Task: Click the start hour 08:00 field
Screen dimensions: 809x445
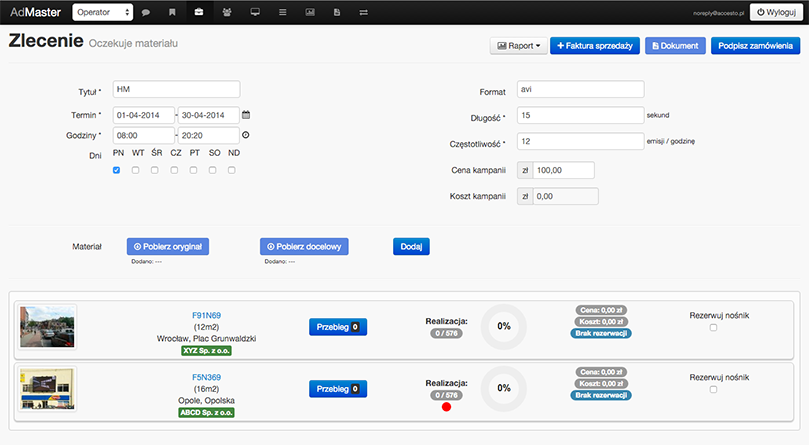Action: coord(143,135)
